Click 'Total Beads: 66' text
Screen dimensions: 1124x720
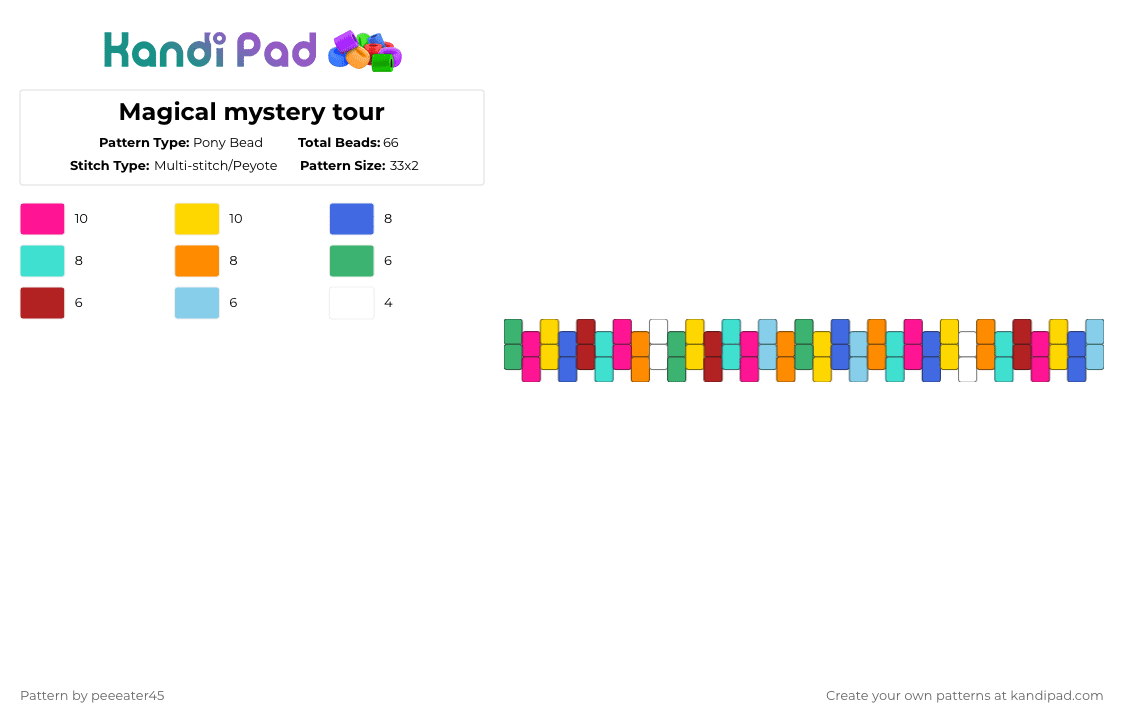pos(348,143)
